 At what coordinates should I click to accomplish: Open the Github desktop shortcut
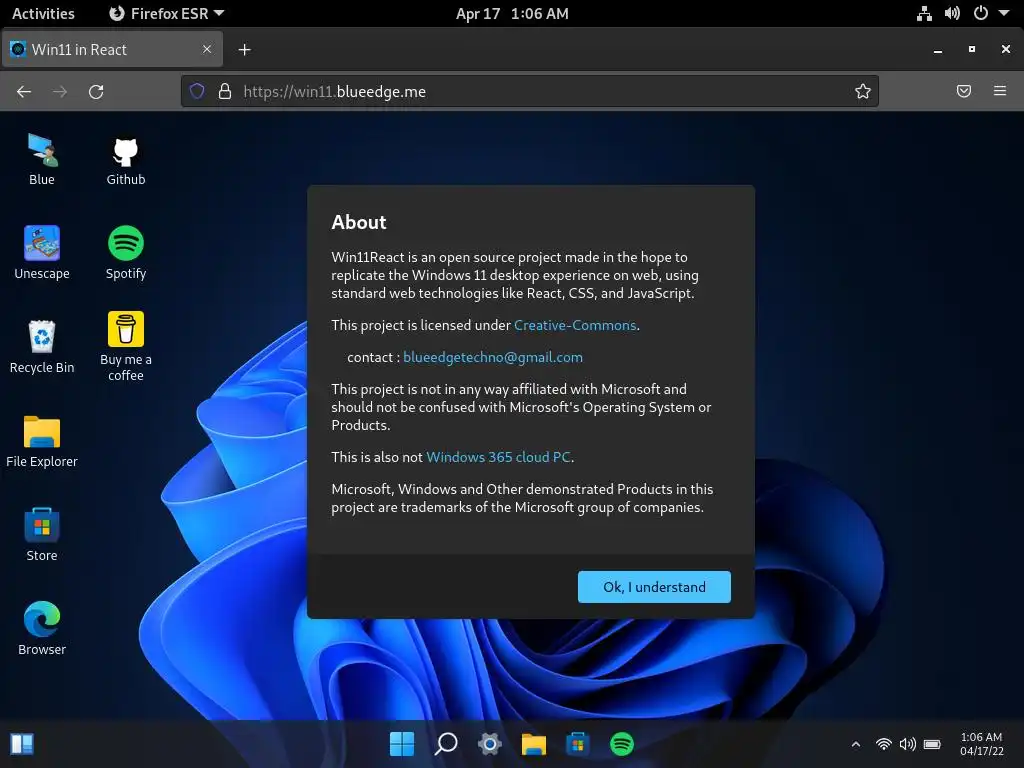point(125,159)
